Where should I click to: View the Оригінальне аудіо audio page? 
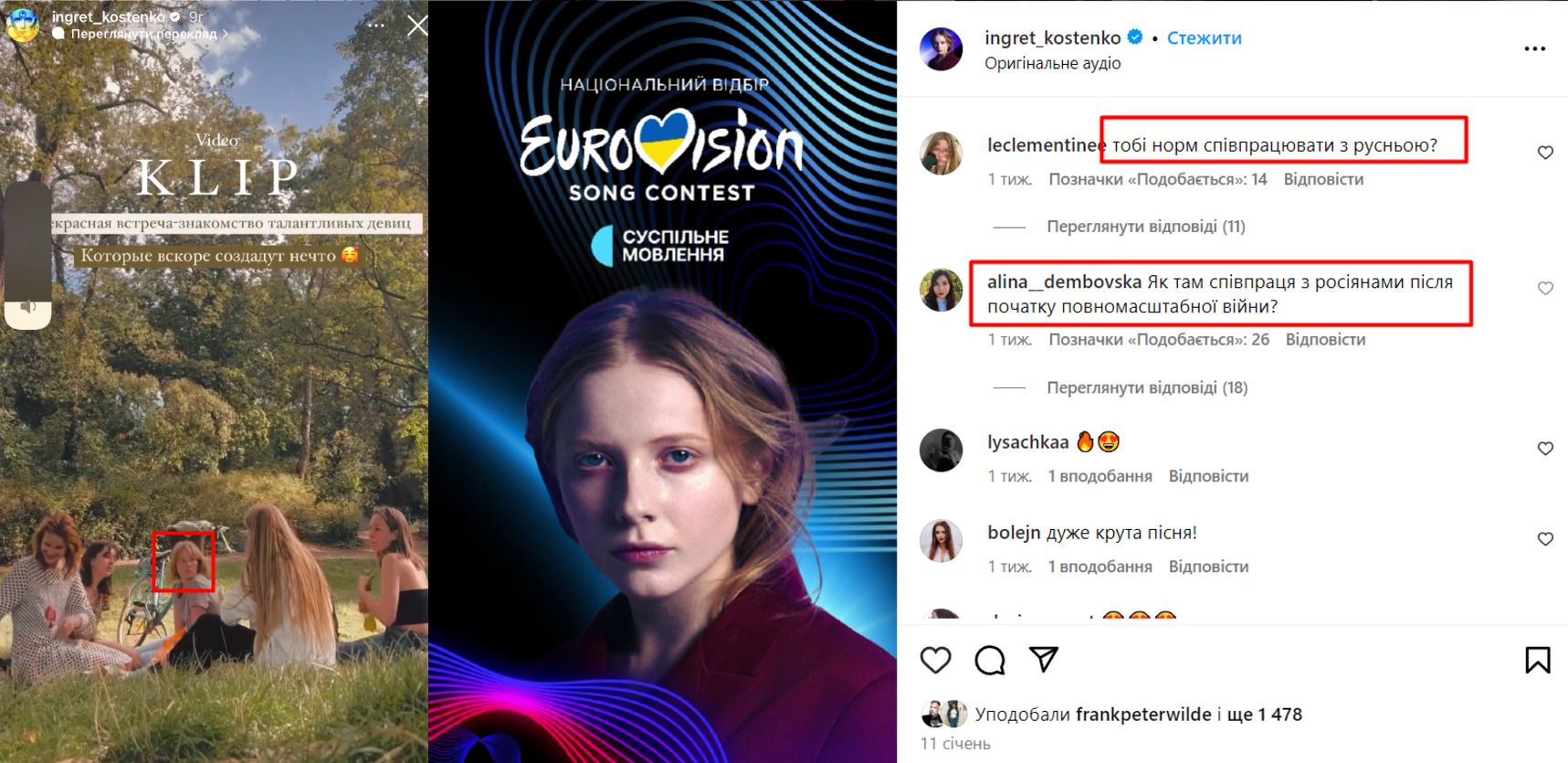pyautogui.click(x=1052, y=63)
